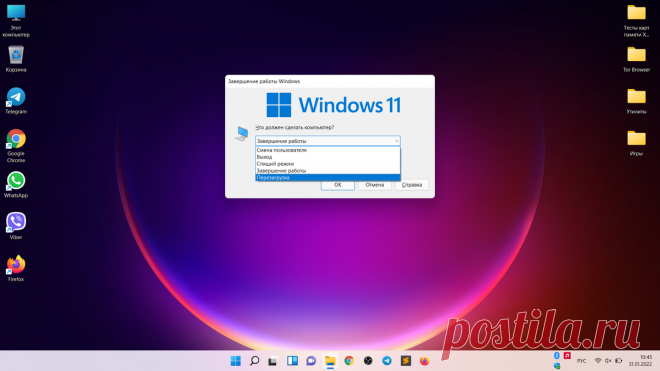Open Корзина recycle bin icon
Viewport: 660px width, 371px height.
16,59
